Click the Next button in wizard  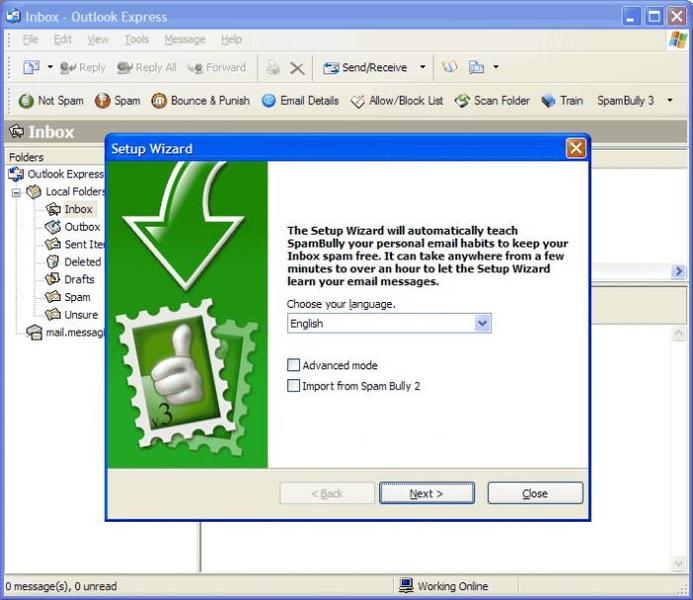[426, 493]
